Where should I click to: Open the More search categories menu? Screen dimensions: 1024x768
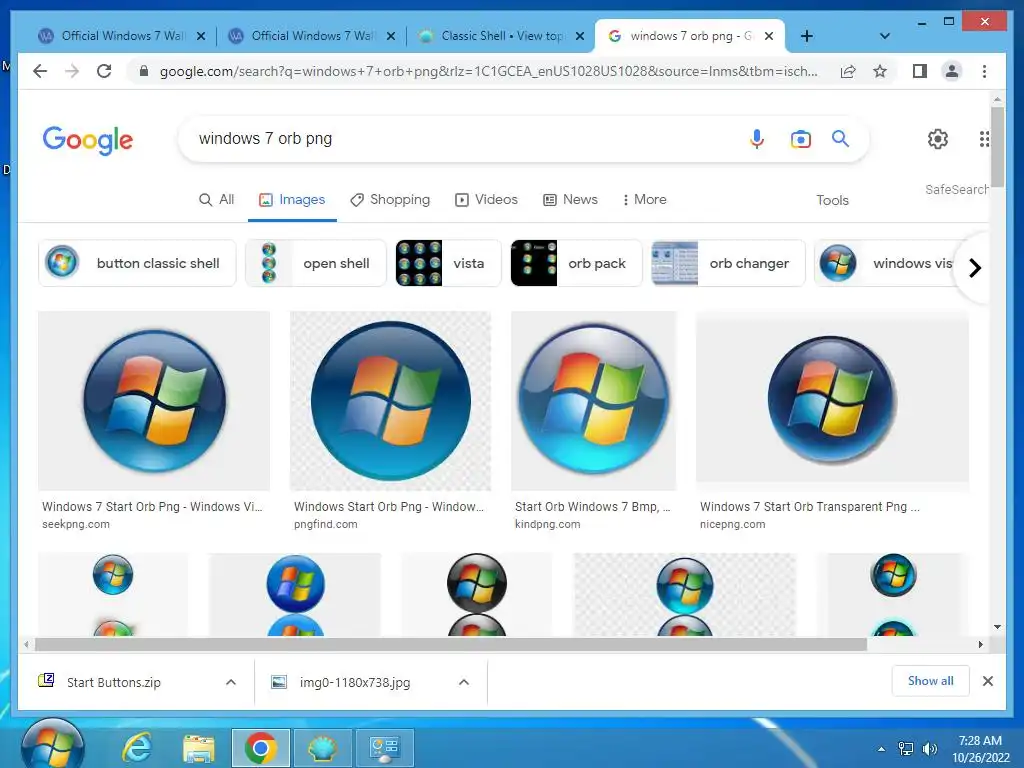tap(644, 199)
